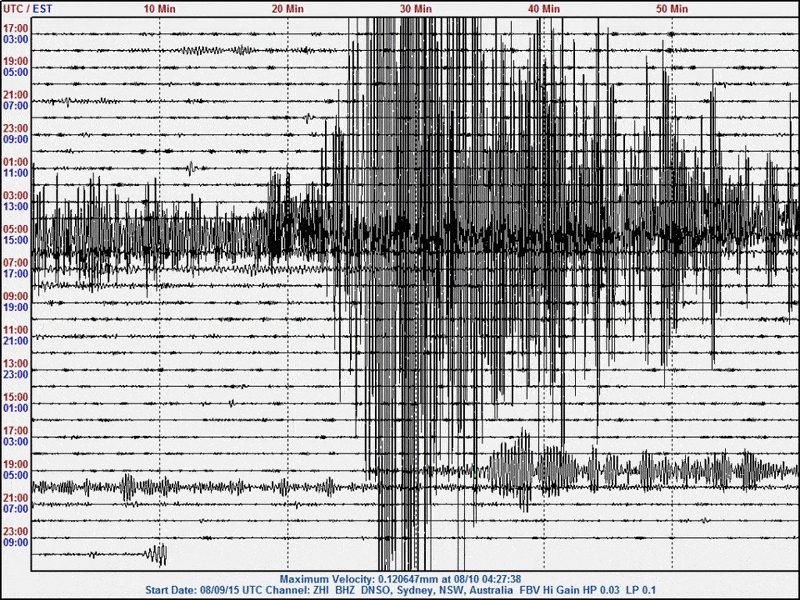Viewport: 800px width, 600px height.
Task: Click the '10 Min' time marker label
Action: (159, 9)
